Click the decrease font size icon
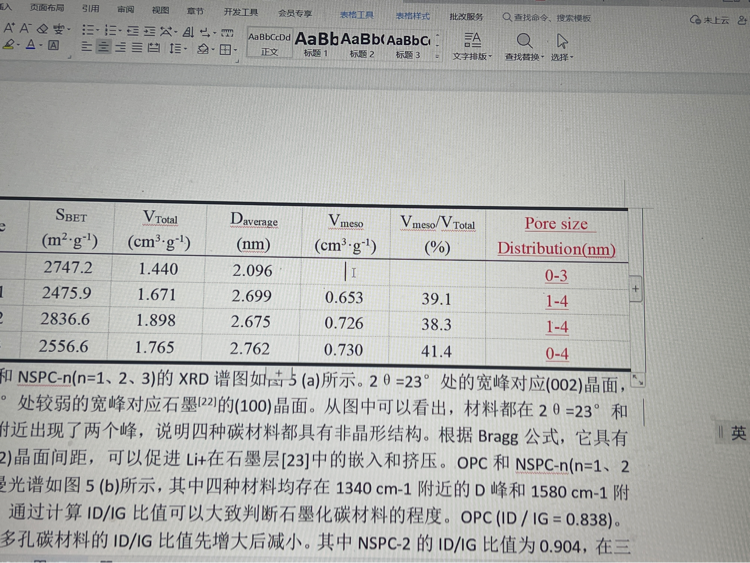This screenshot has height=563, width=750. (x=25, y=28)
